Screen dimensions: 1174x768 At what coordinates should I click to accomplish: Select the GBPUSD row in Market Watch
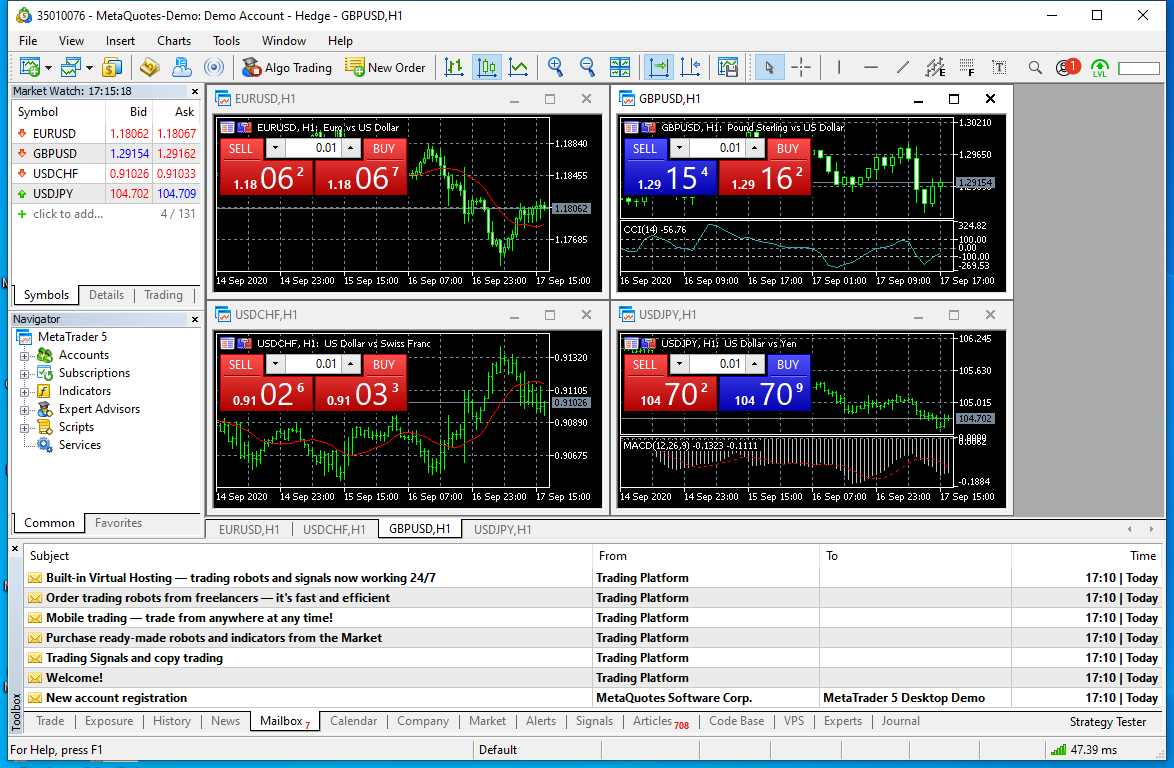106,153
